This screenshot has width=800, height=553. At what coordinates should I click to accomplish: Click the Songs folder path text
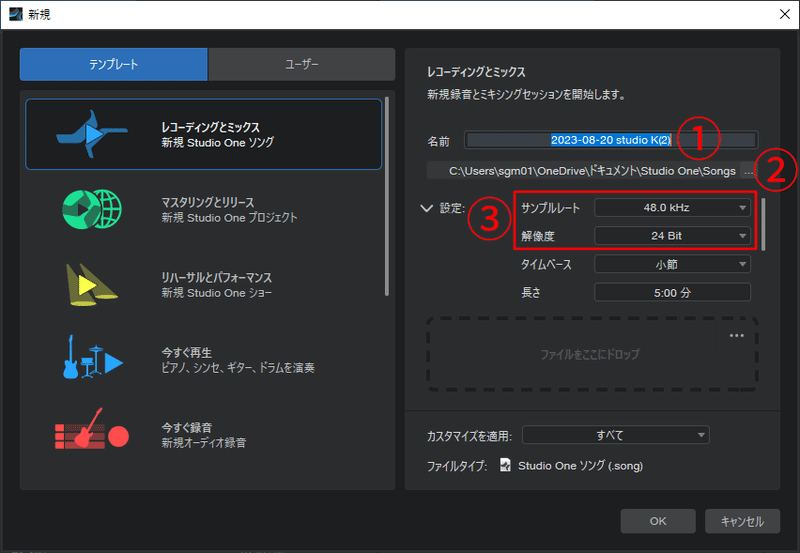point(592,171)
